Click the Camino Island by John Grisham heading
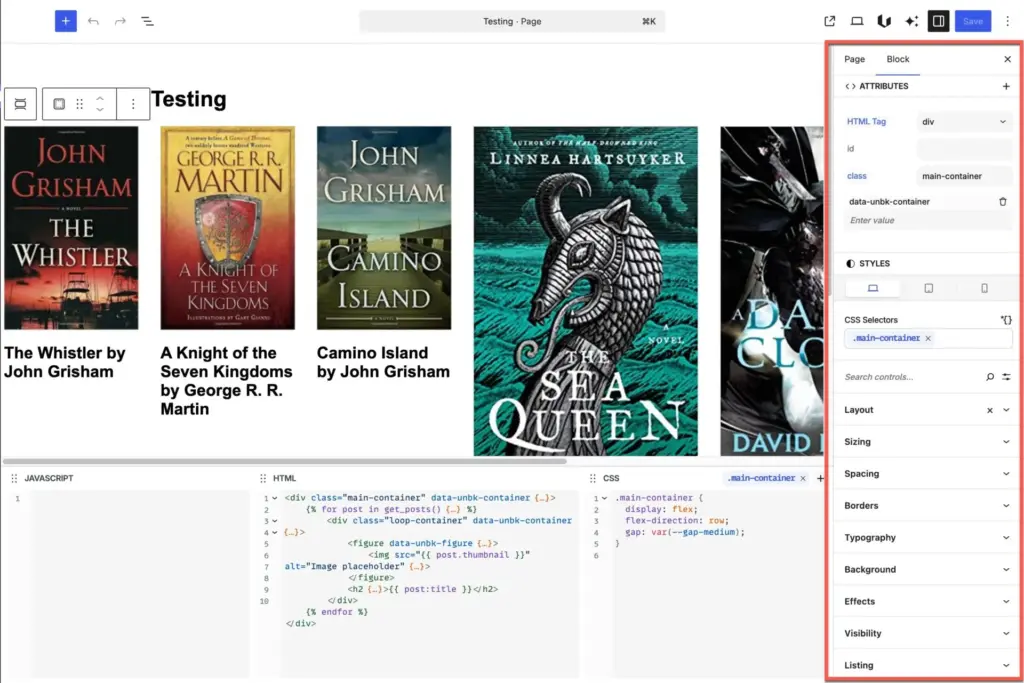This screenshot has width=1024, height=683. (x=383, y=362)
